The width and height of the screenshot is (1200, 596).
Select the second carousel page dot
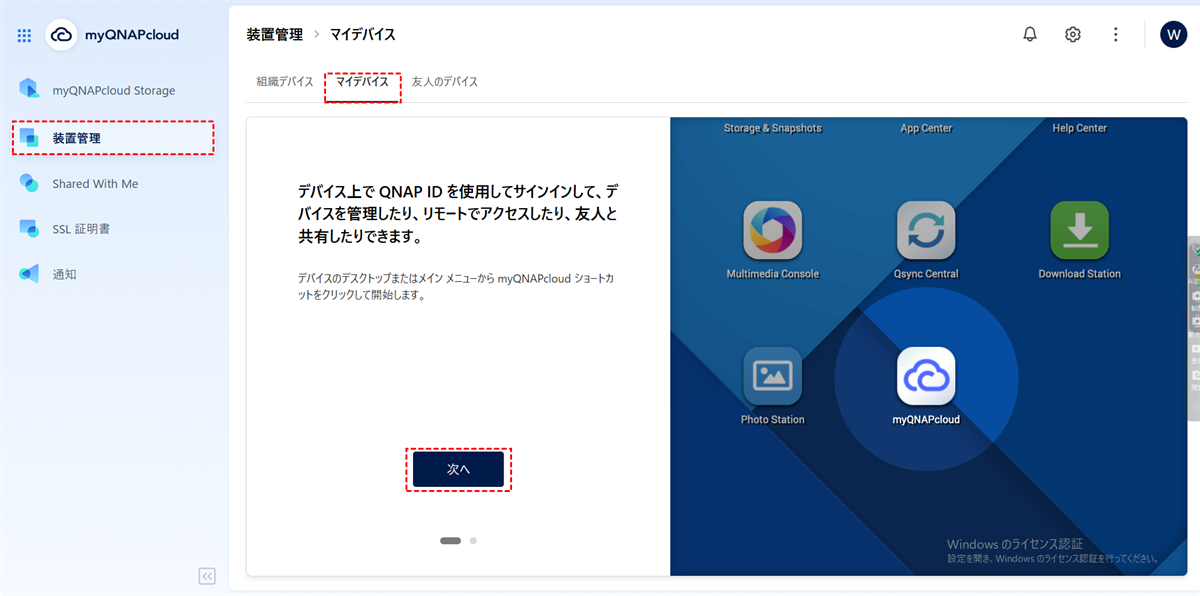473,540
